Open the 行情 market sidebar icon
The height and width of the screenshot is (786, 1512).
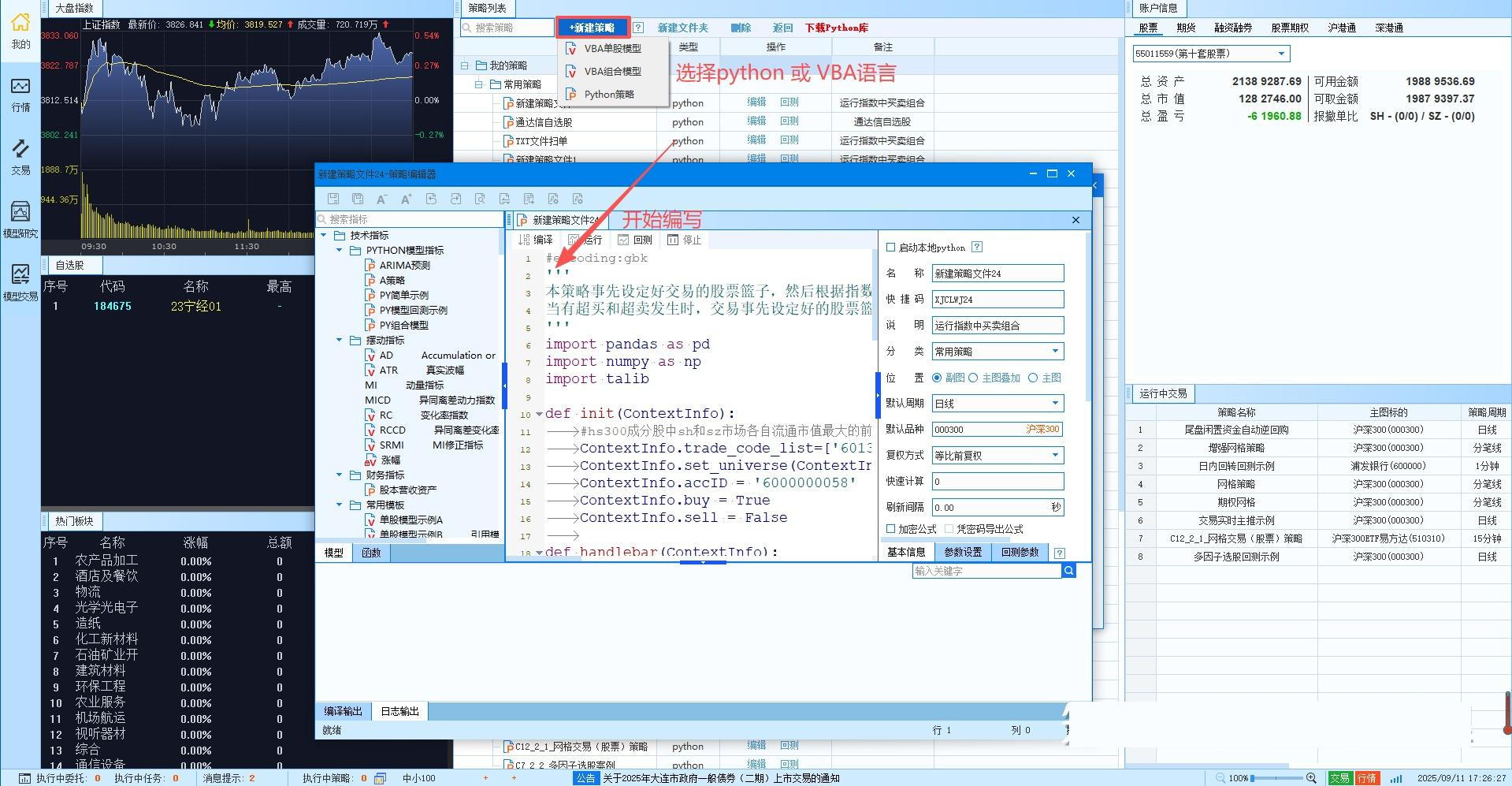[20, 93]
